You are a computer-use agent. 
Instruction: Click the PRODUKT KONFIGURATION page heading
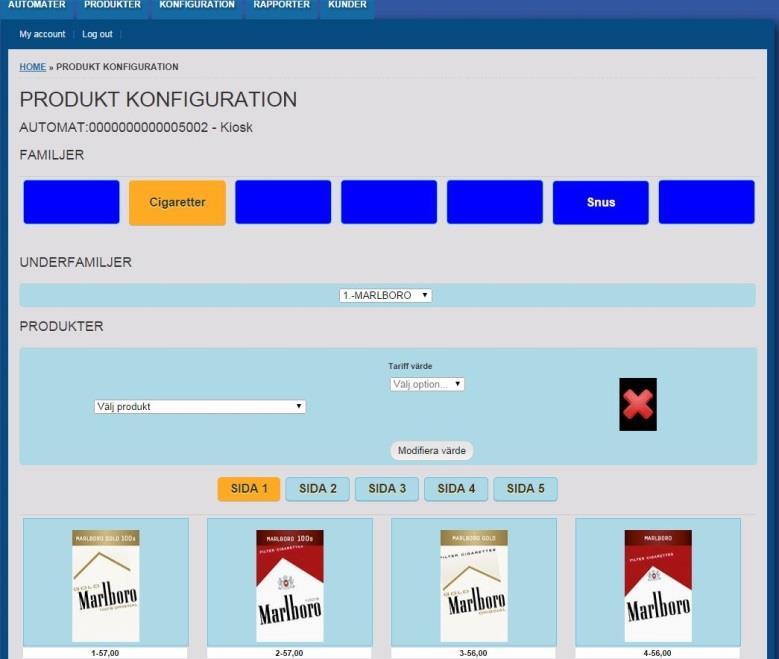[158, 99]
